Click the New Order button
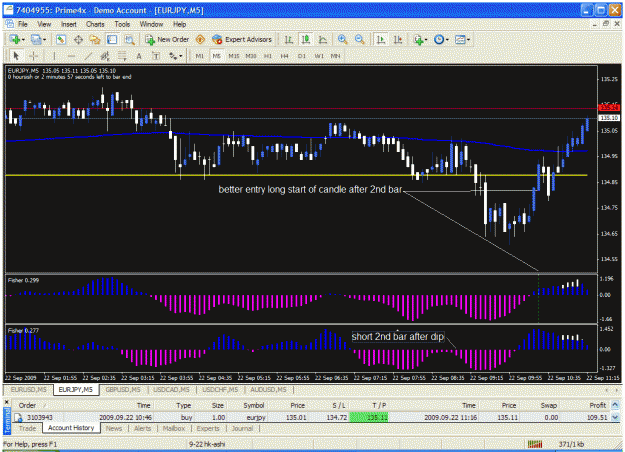625x452 pixels. (167, 39)
